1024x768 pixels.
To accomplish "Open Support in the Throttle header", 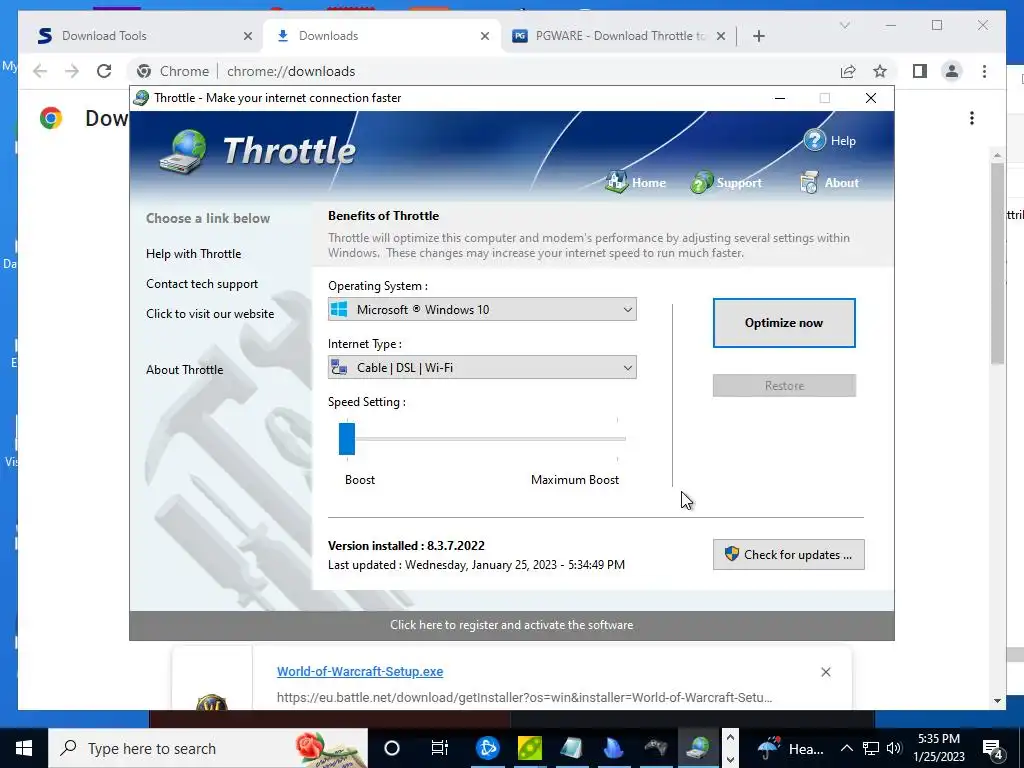I will point(726,182).
